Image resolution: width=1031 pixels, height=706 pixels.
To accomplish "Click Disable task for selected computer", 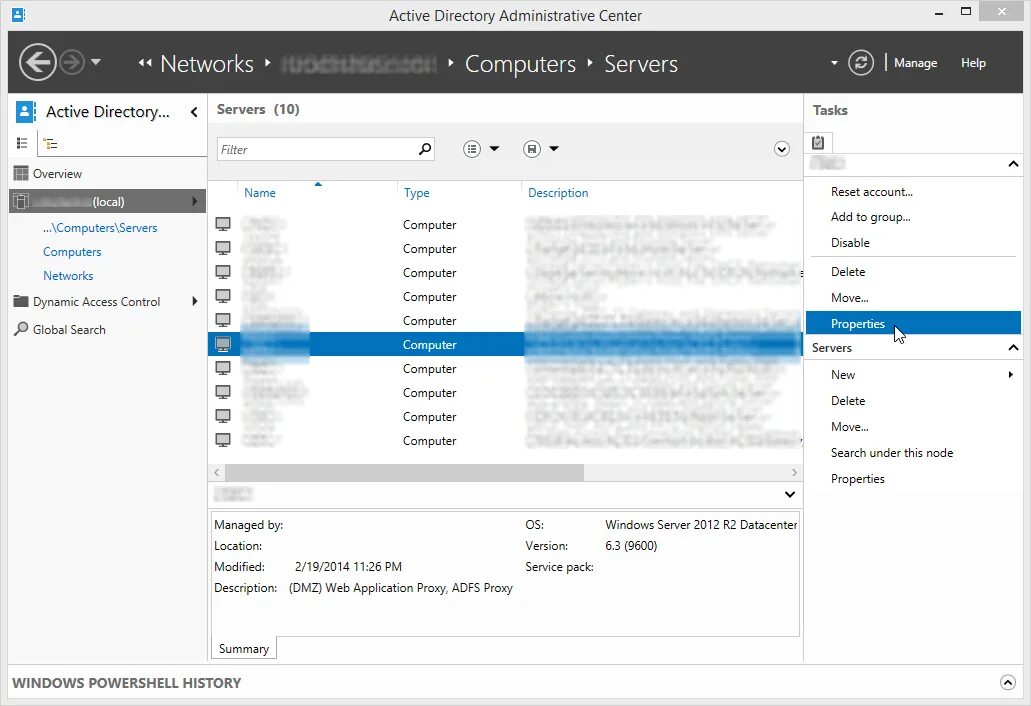I will pos(850,243).
